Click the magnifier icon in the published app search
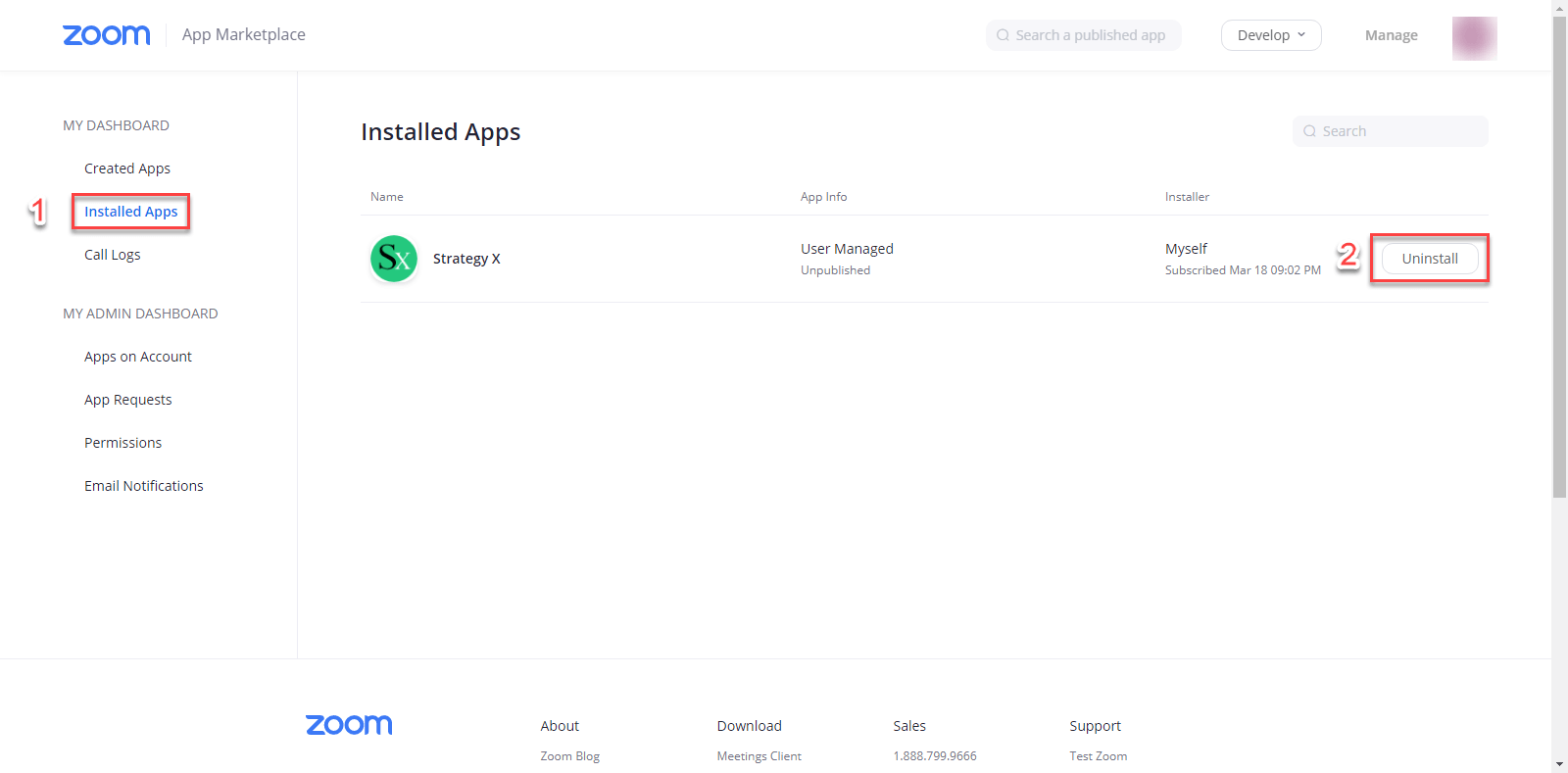The width and height of the screenshot is (1568, 773). click(1003, 35)
